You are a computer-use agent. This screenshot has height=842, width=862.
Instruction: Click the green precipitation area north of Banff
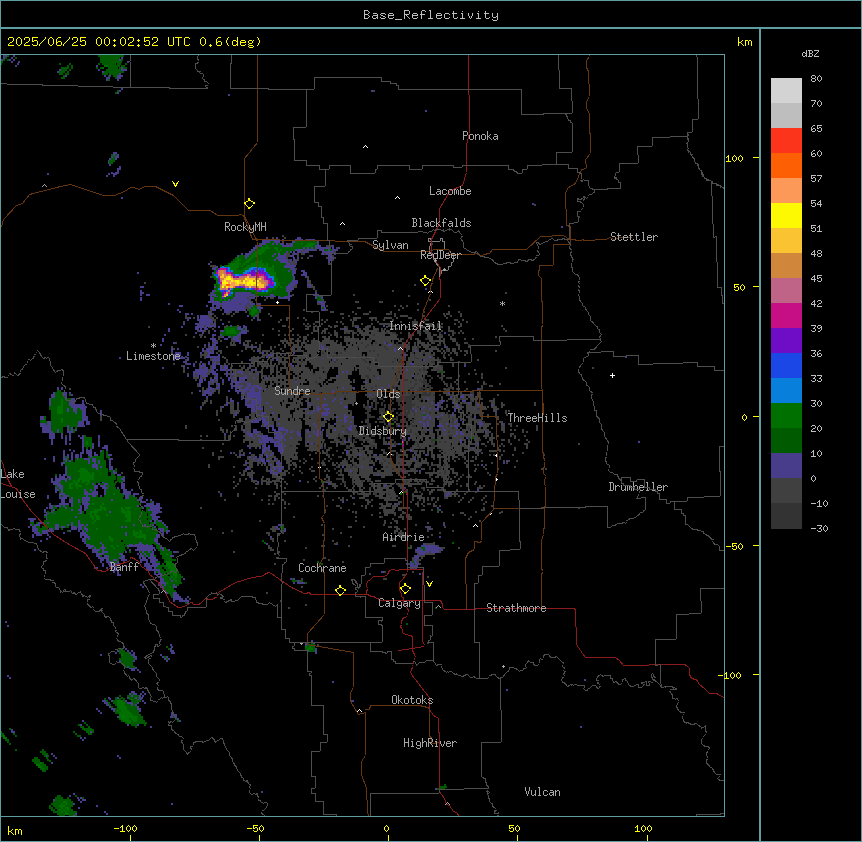(x=104, y=508)
